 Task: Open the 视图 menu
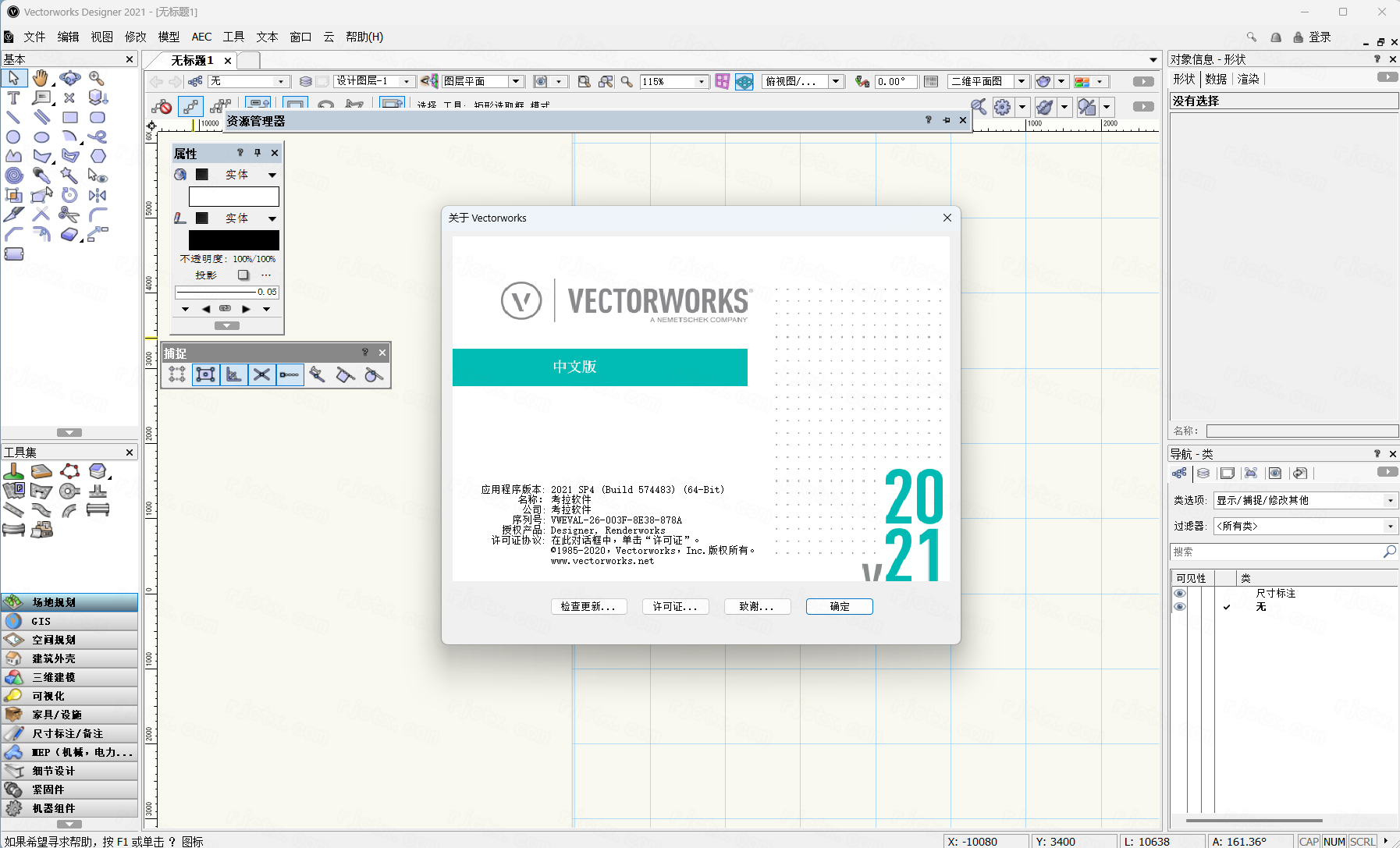(101, 37)
